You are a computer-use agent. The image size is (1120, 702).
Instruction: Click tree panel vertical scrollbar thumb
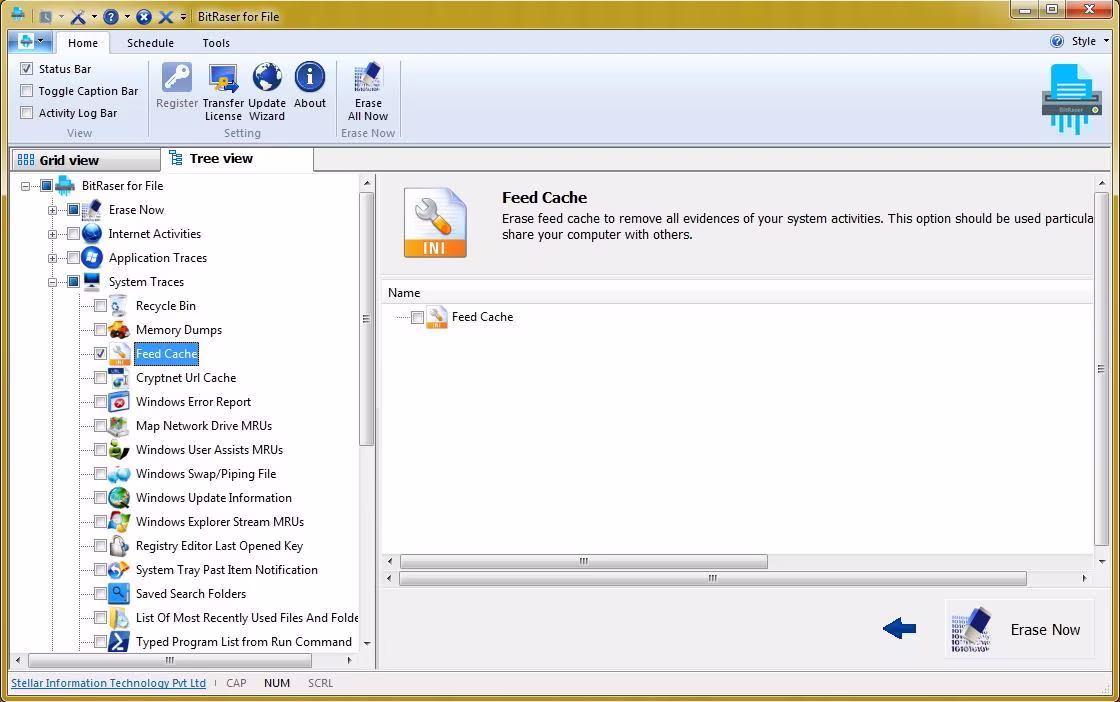click(366, 319)
